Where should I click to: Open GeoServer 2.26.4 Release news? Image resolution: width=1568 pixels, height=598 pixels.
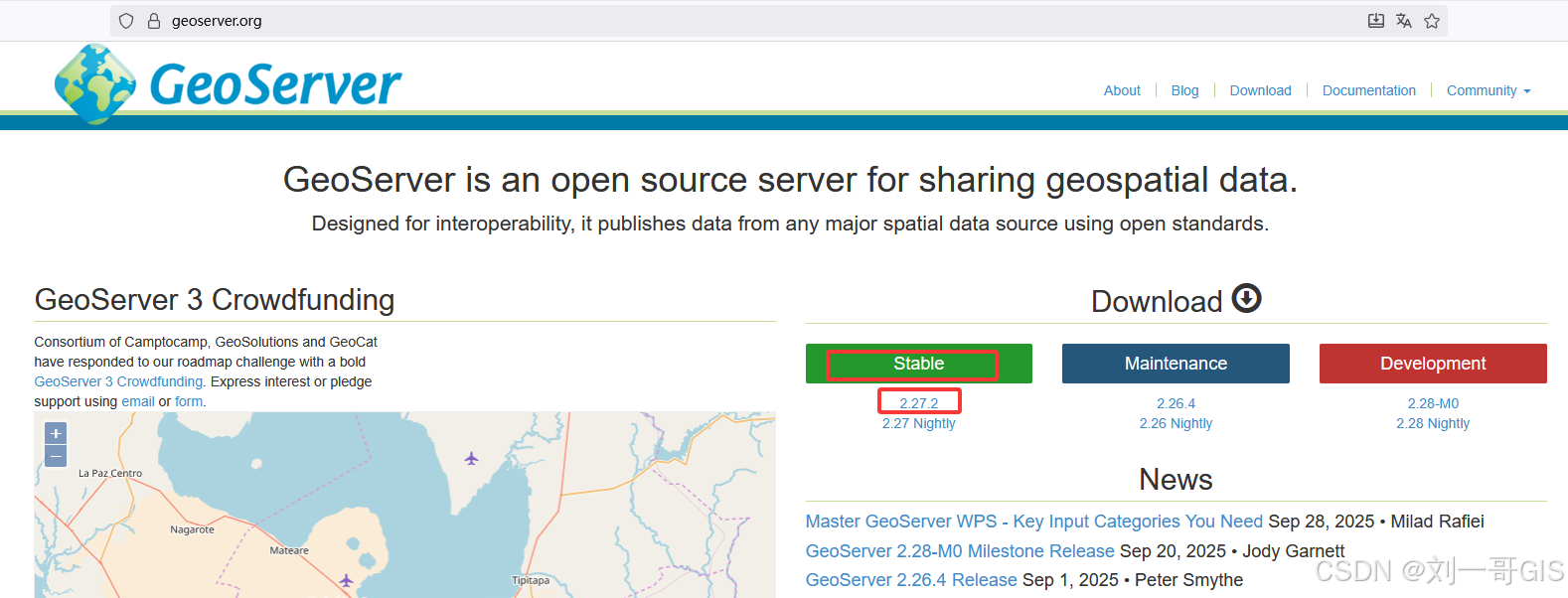point(911,580)
